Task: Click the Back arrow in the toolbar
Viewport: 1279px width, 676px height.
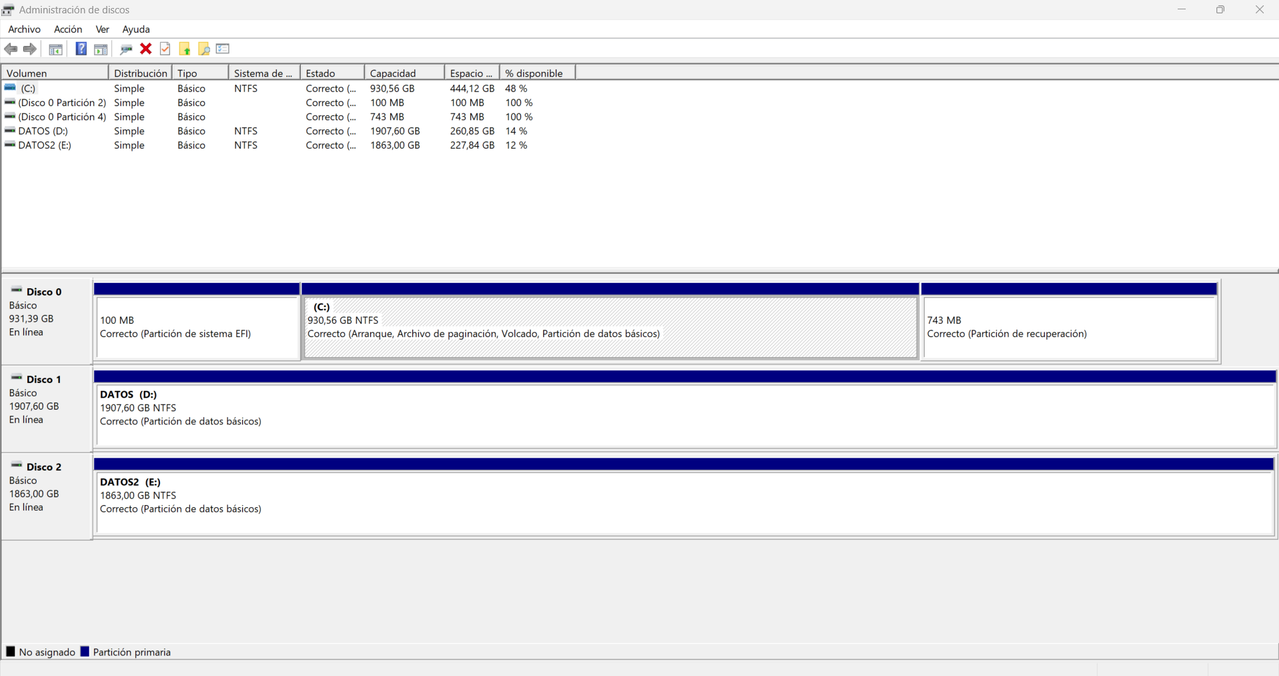Action: coord(11,49)
